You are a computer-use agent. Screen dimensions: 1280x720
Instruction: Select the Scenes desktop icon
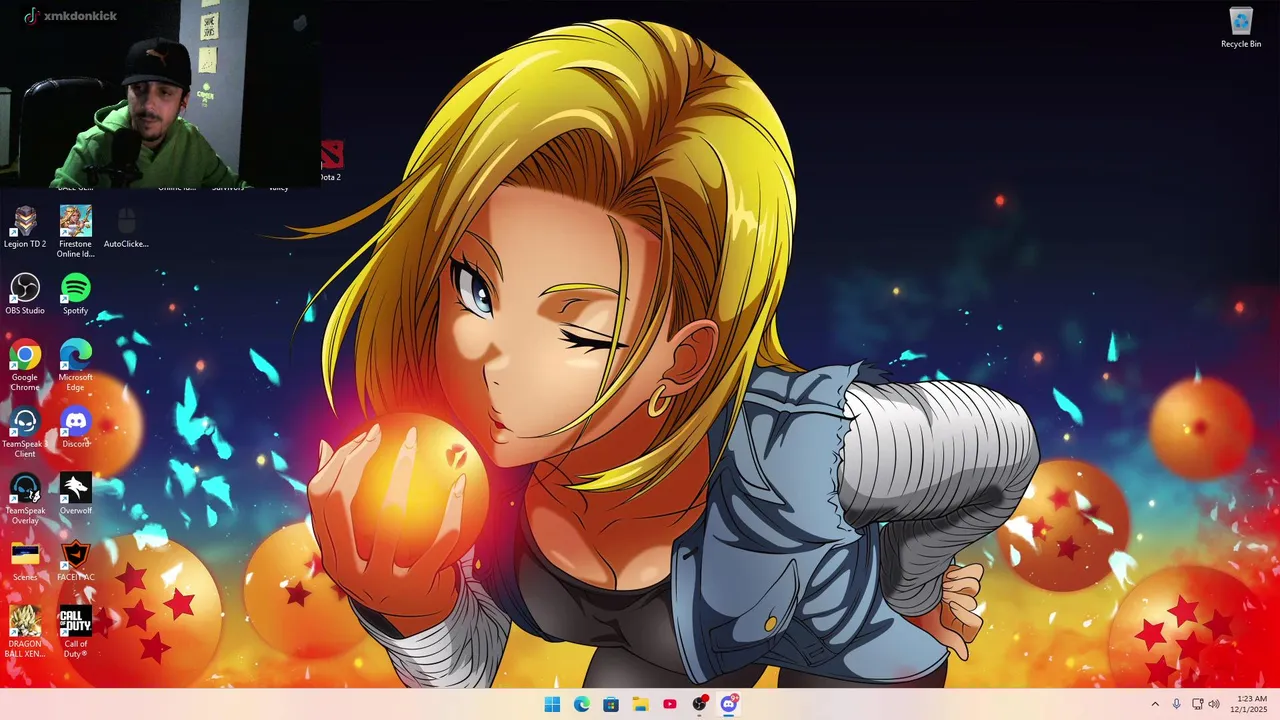pos(25,561)
